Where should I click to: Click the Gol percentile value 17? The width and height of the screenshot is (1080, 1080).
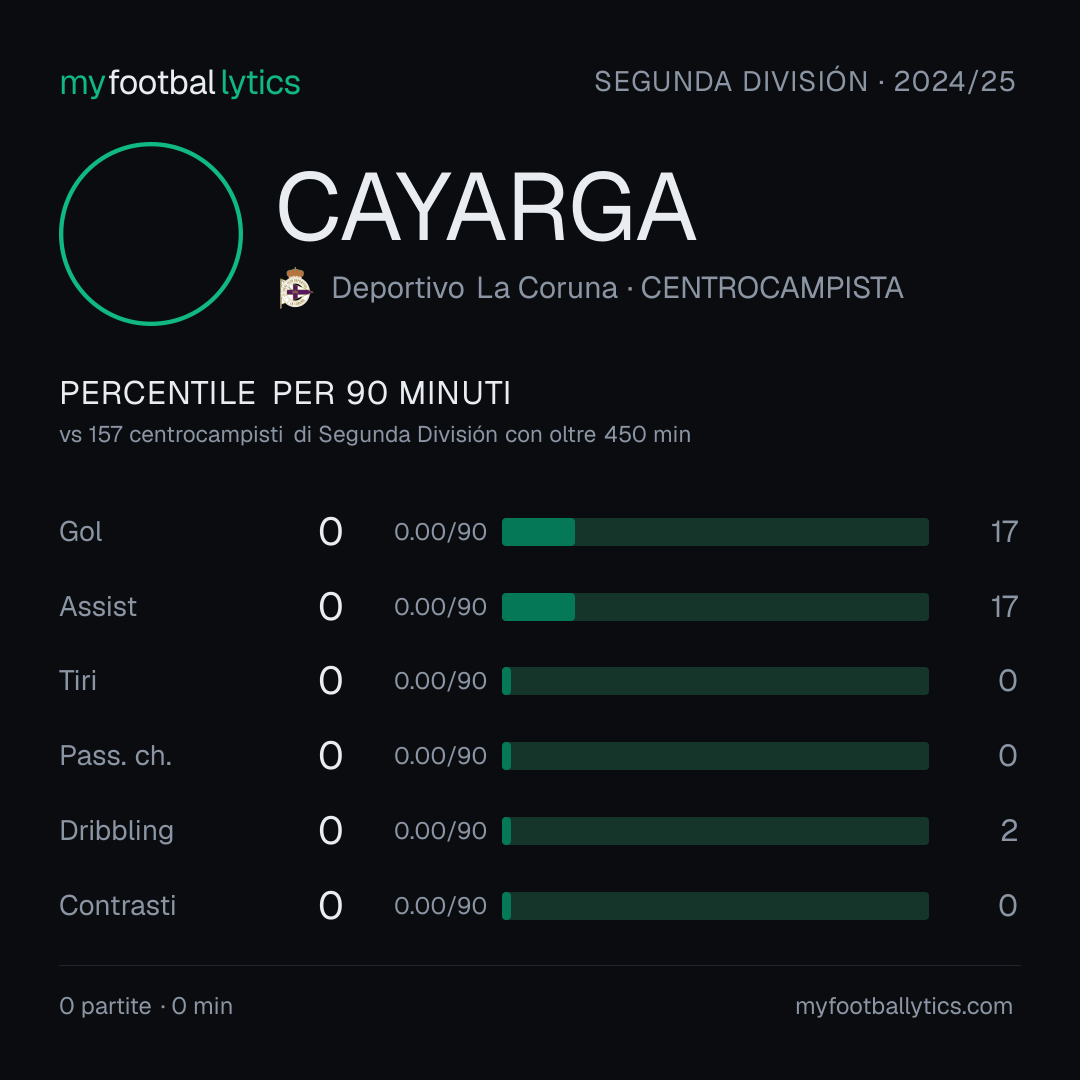pos(1004,532)
